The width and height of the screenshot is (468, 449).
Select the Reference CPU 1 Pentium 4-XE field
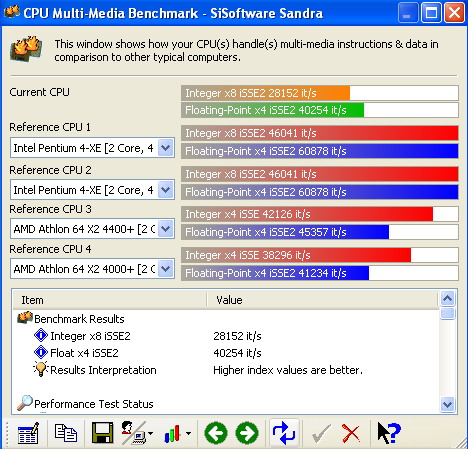tap(92, 147)
